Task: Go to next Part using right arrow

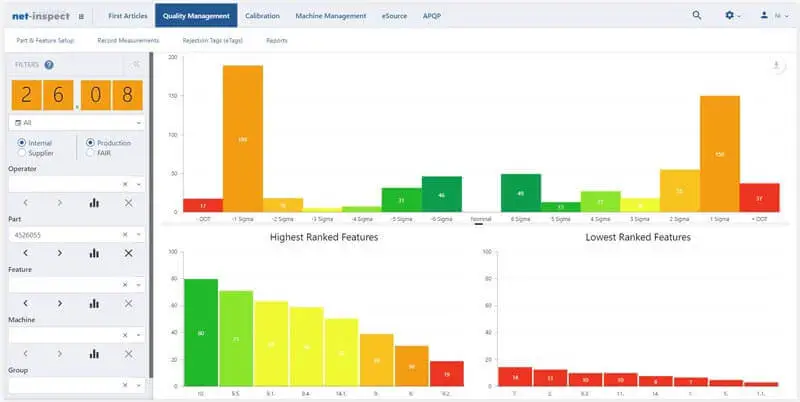Action: coord(59,253)
